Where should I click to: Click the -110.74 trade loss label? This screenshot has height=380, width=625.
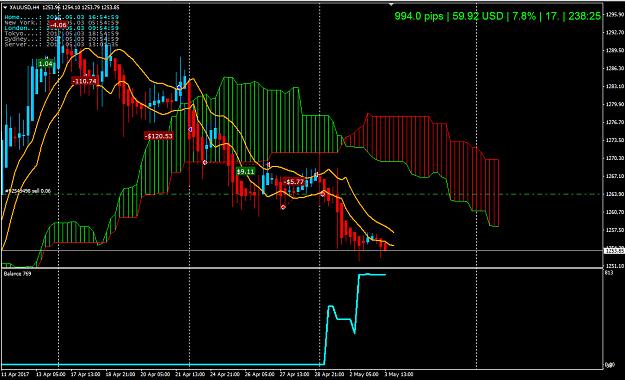tap(85, 81)
